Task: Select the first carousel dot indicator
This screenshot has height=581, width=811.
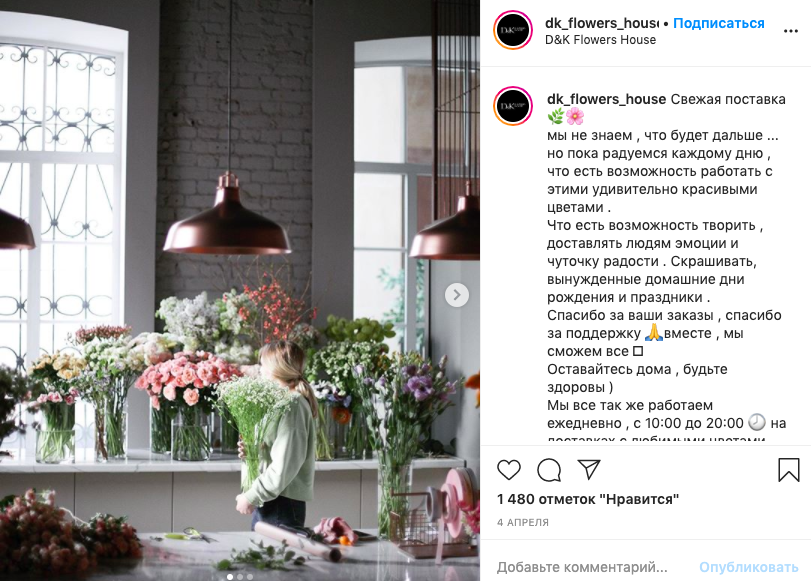Action: click(x=230, y=576)
